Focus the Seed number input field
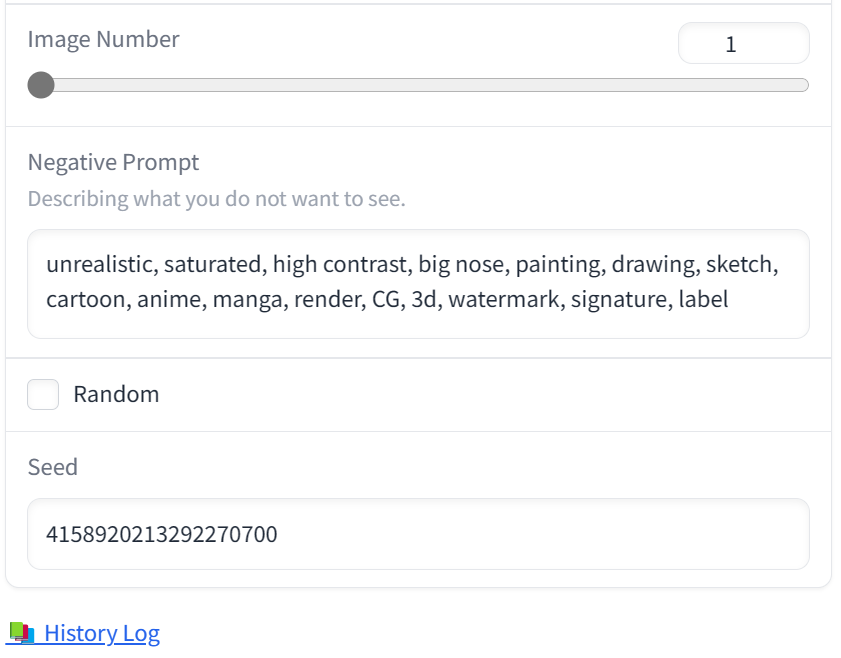The height and width of the screenshot is (658, 841). pyautogui.click(x=418, y=534)
